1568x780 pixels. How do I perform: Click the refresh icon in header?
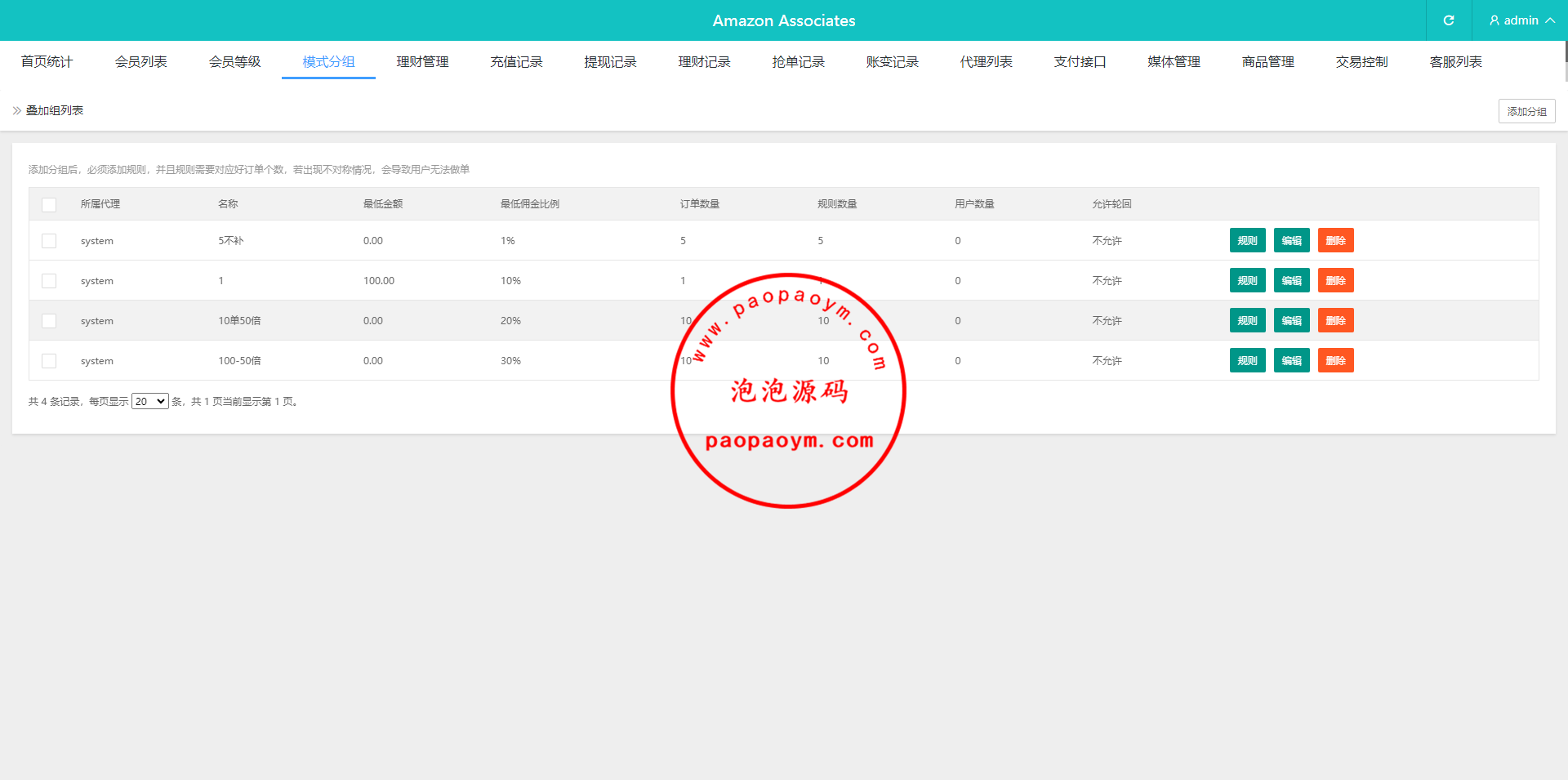pyautogui.click(x=1448, y=20)
